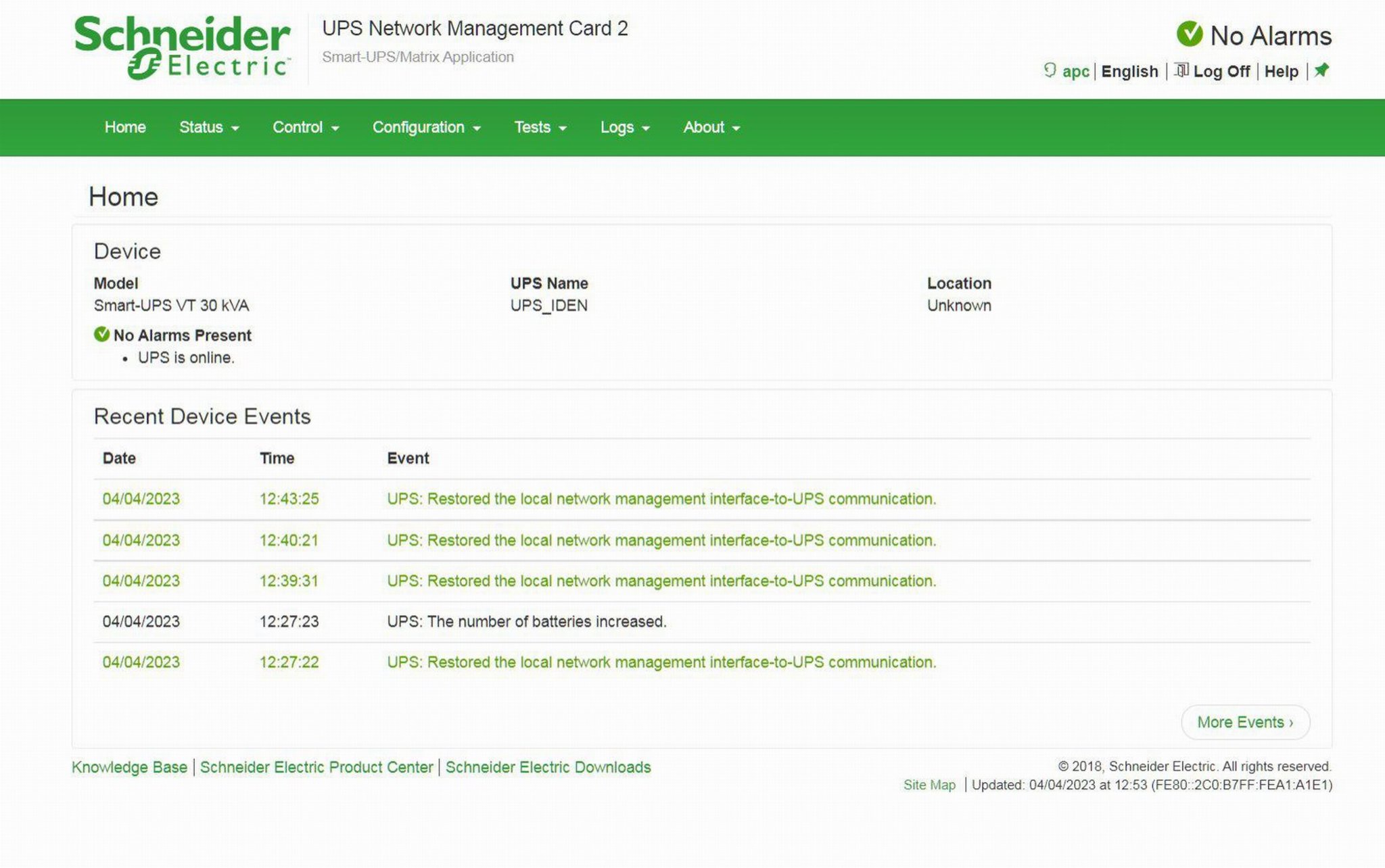Click the user icon beside apc
Image resolution: width=1385 pixels, height=868 pixels.
coord(1050,70)
